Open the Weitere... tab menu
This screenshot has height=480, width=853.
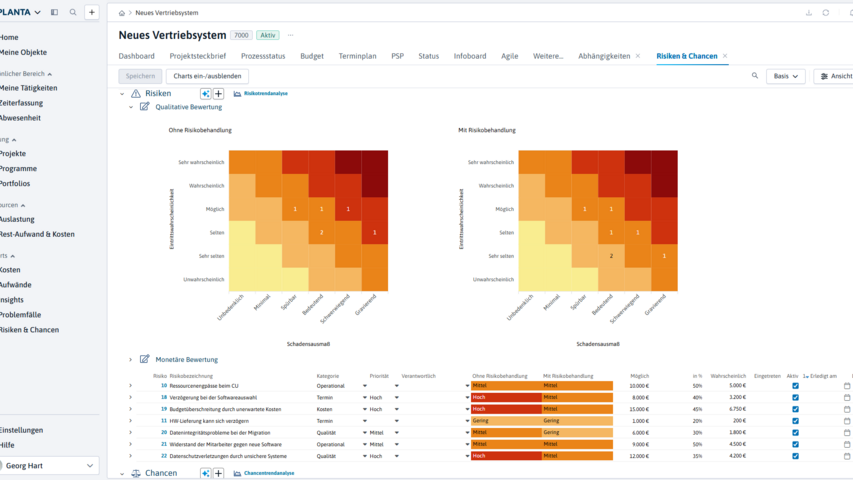coord(548,56)
